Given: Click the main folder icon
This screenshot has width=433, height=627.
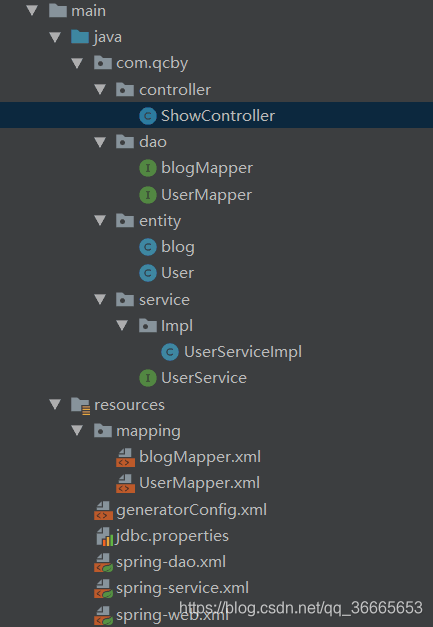Looking at the screenshot, I should (x=58, y=10).
